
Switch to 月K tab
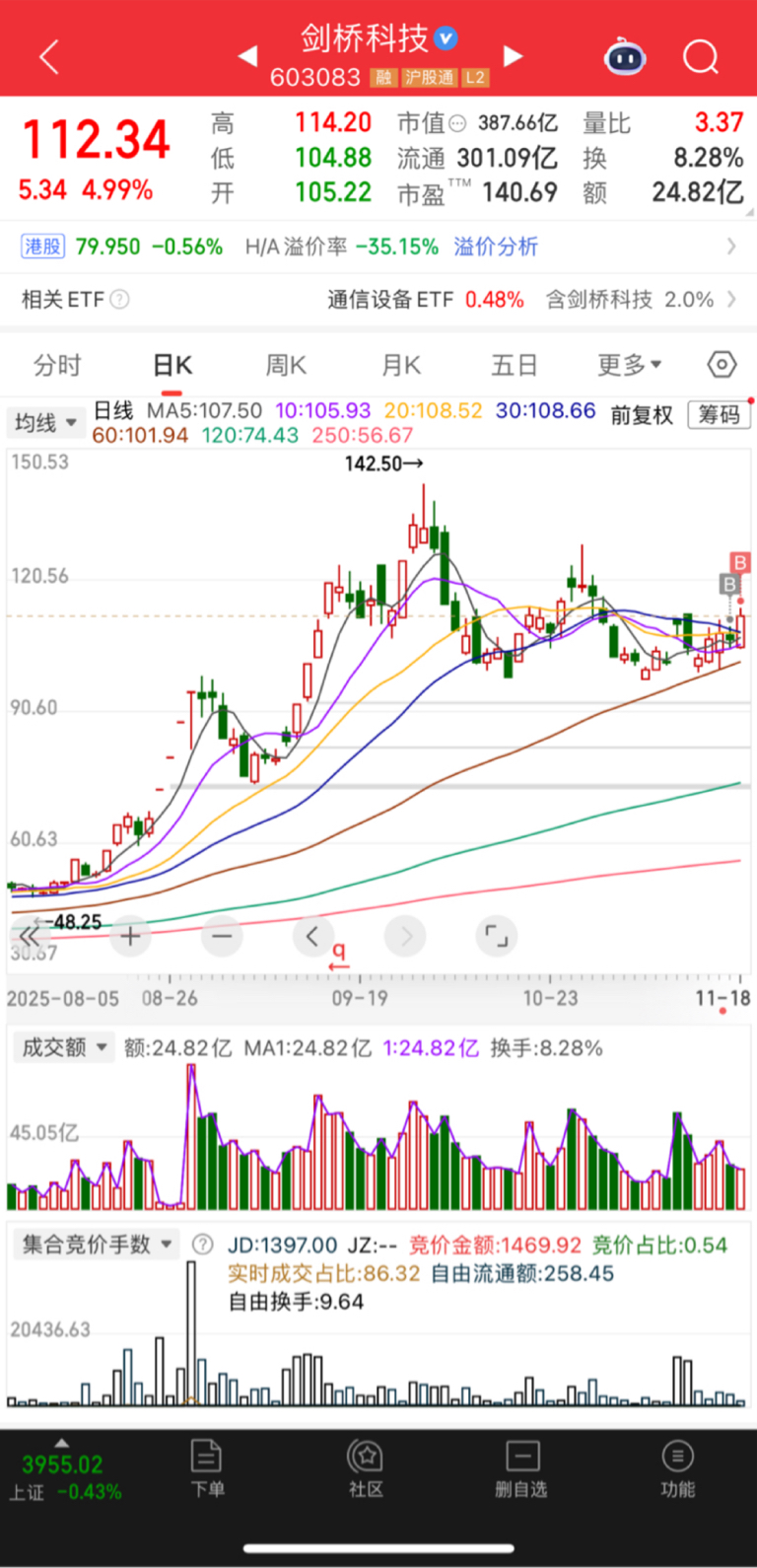pyautogui.click(x=401, y=366)
